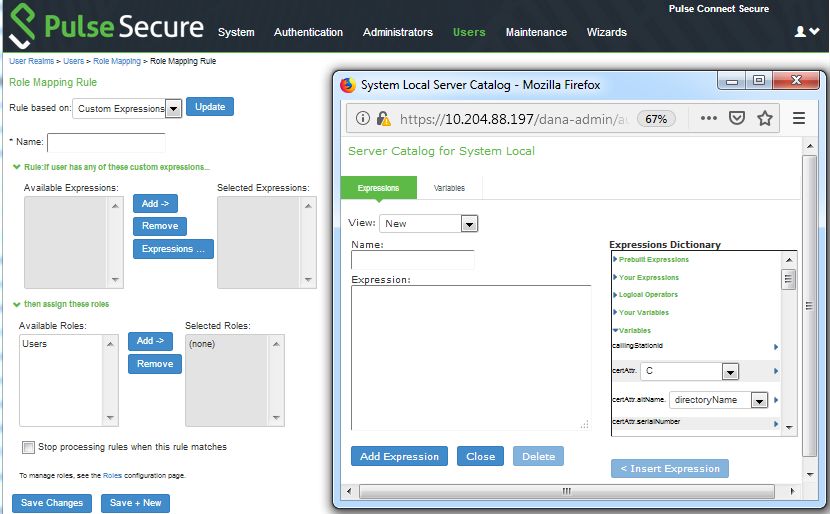Go to User Realms breadcrumb link
Screen dimensions: 830x514
[x=32, y=61]
